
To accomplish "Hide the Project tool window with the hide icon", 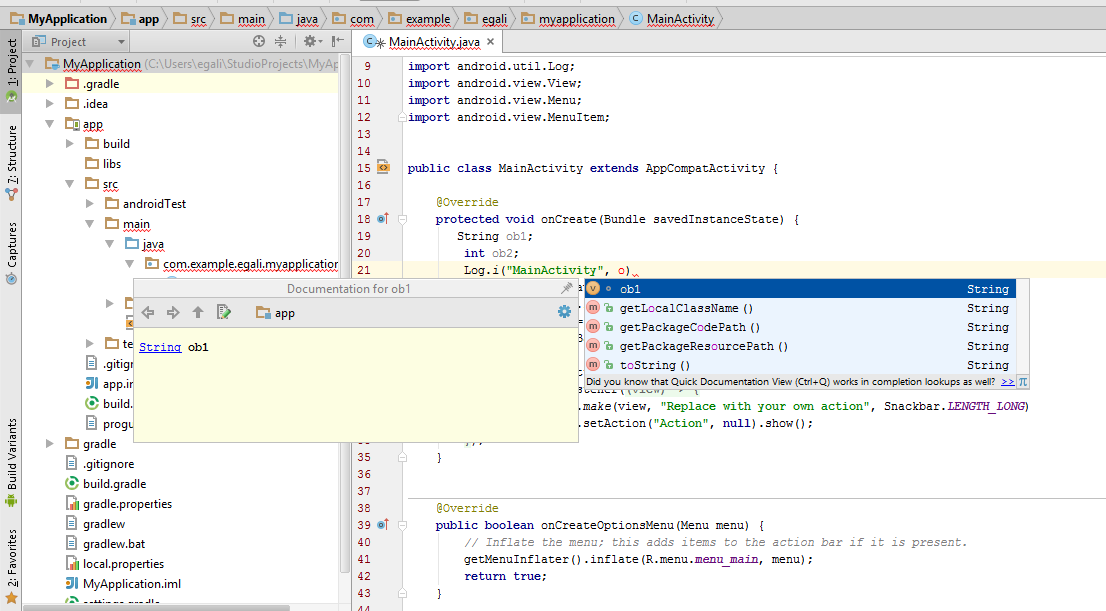I will pos(338,42).
